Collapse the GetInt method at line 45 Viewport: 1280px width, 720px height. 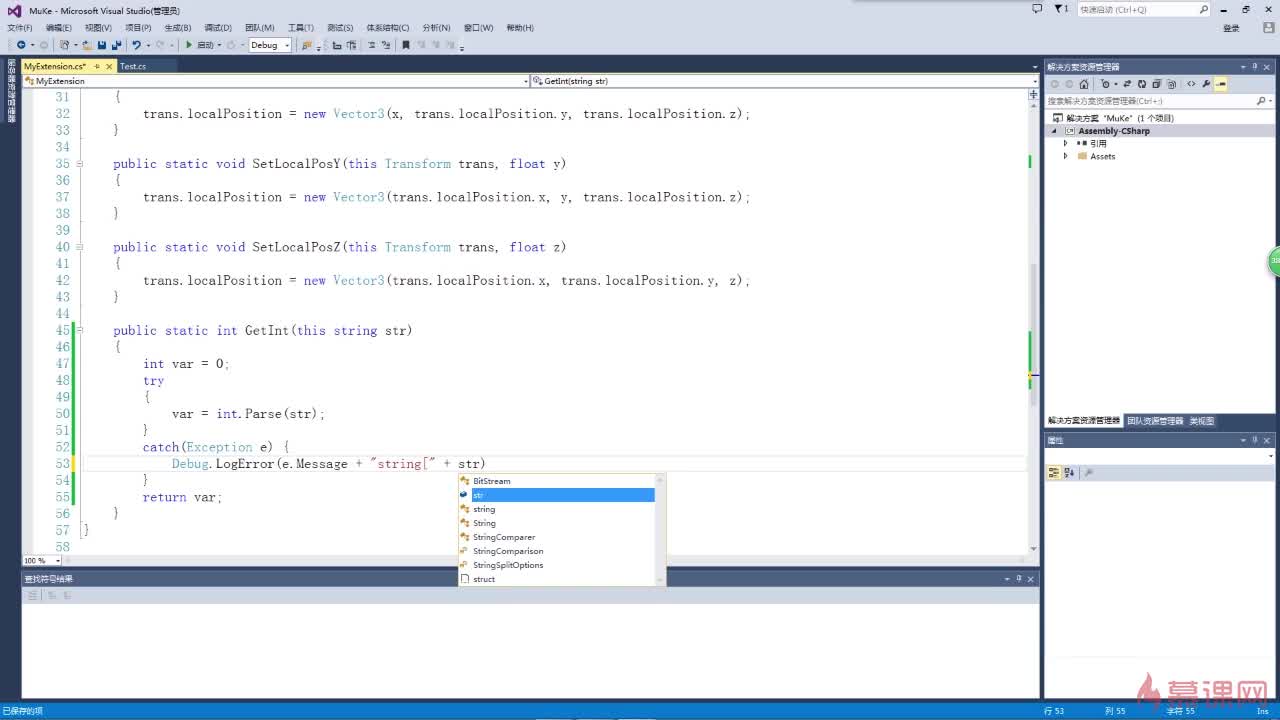click(x=80, y=330)
